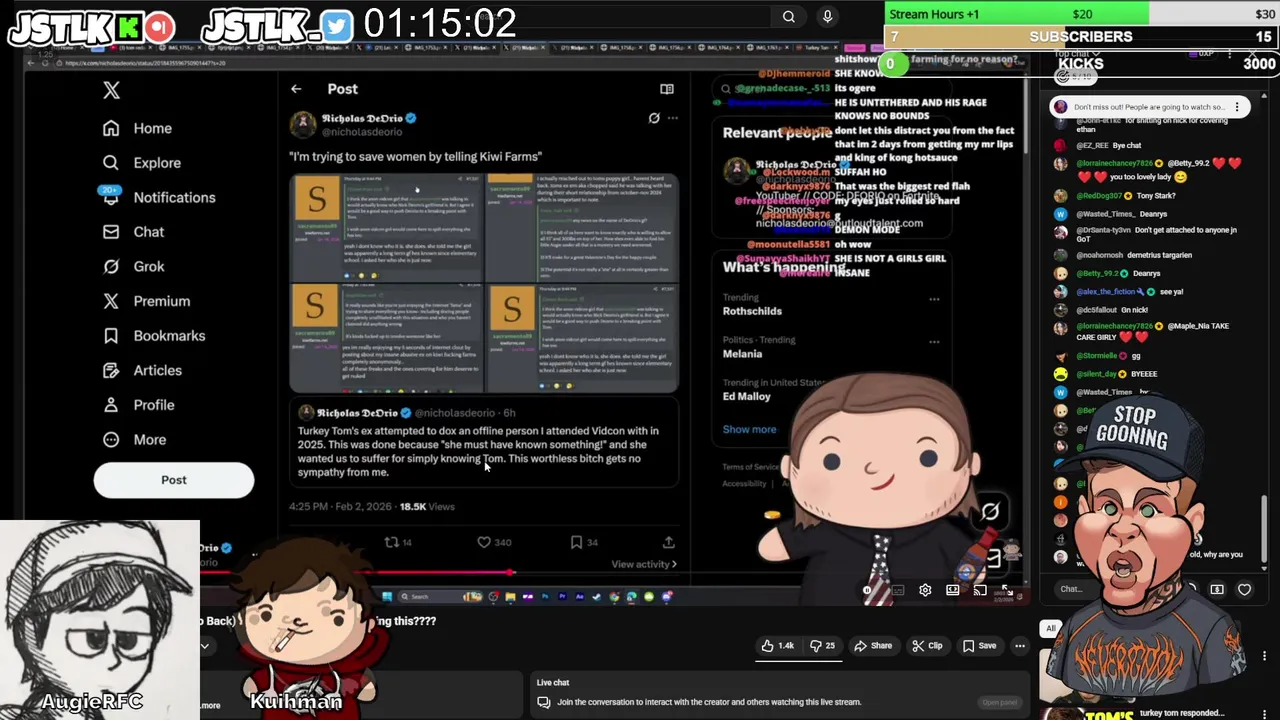Open the tweet's three-dot more menu

(673, 118)
